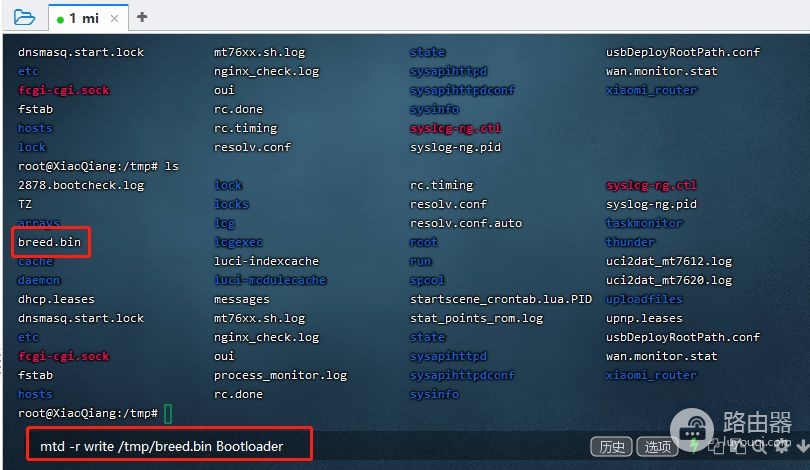Select the breed.bin file name

(x=50, y=242)
